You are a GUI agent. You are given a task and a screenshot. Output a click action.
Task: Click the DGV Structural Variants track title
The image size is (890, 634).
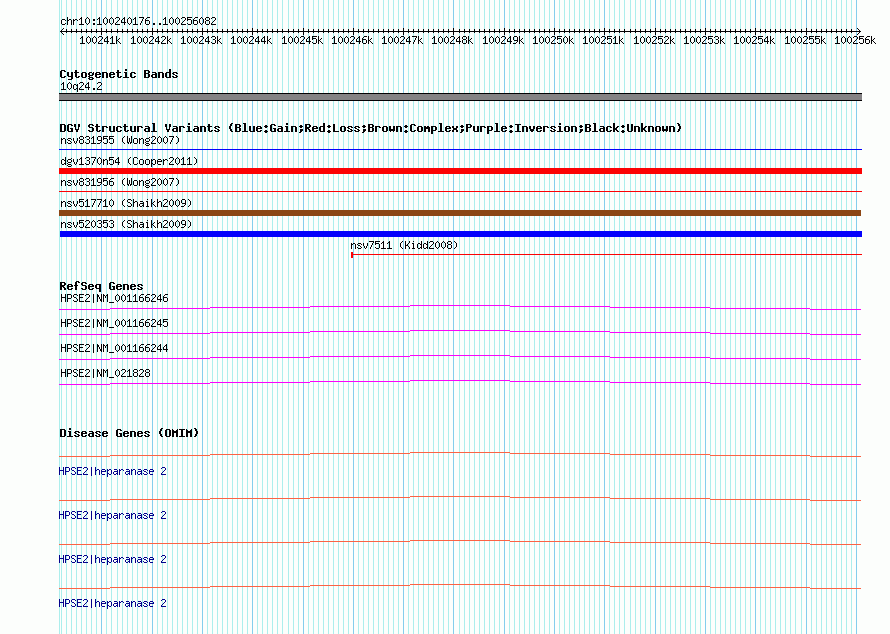370,128
